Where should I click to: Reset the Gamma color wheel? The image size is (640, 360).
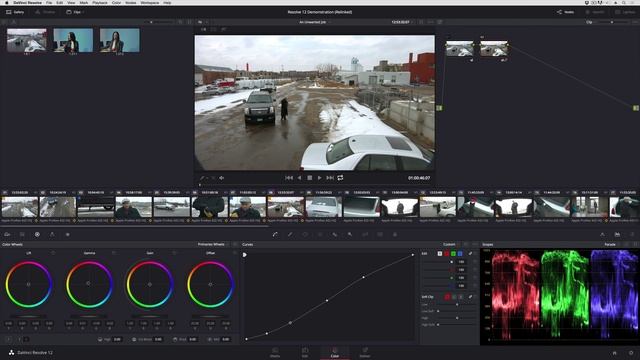[114, 253]
